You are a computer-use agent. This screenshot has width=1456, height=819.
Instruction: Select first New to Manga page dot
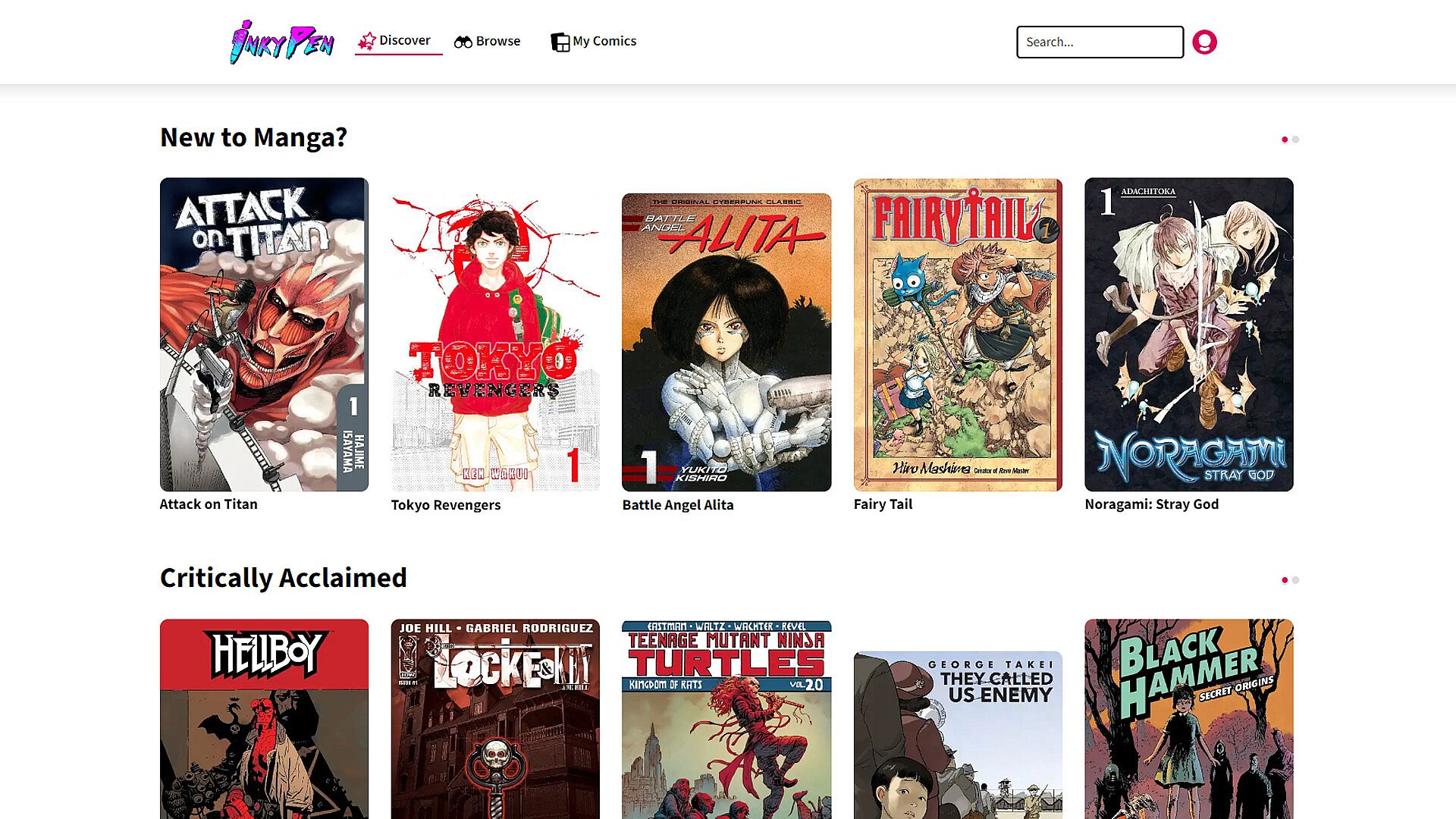1285,140
